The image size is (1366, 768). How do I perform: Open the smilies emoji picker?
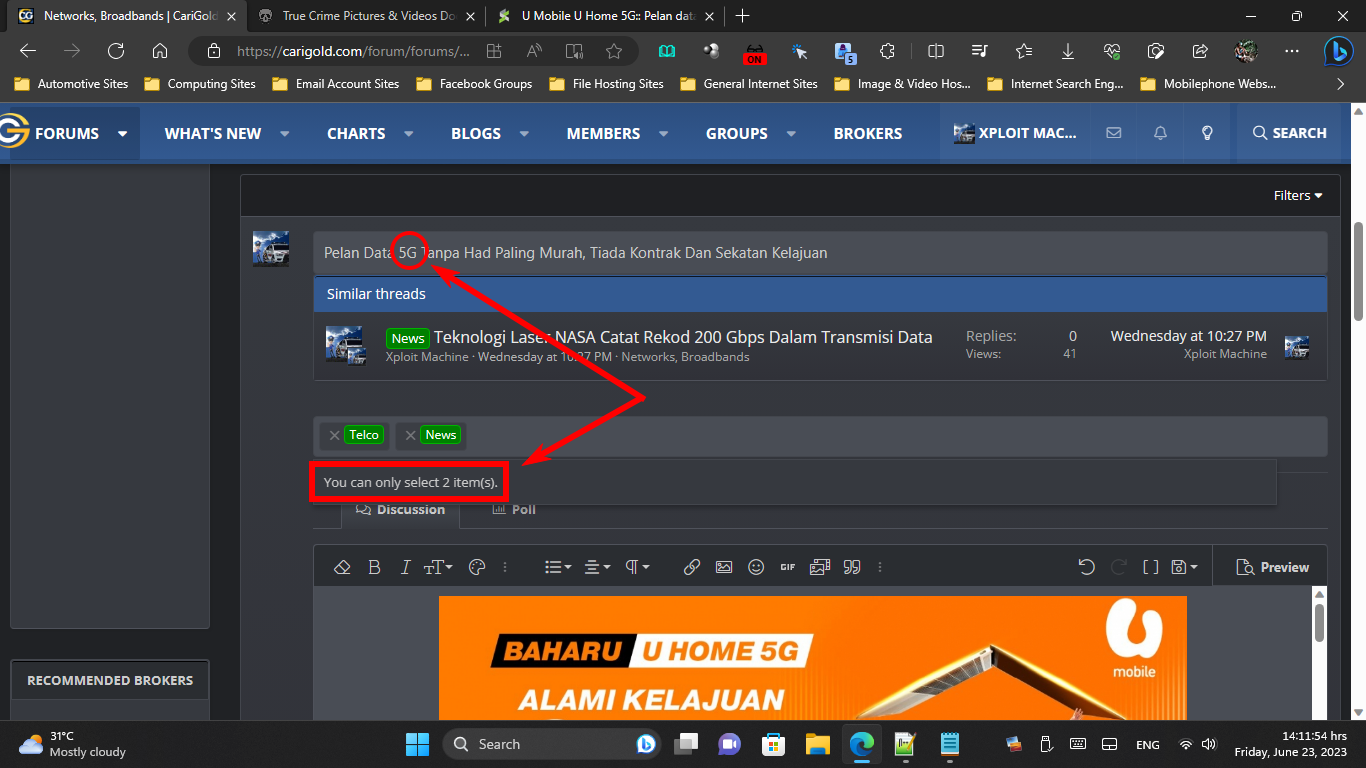coord(756,567)
